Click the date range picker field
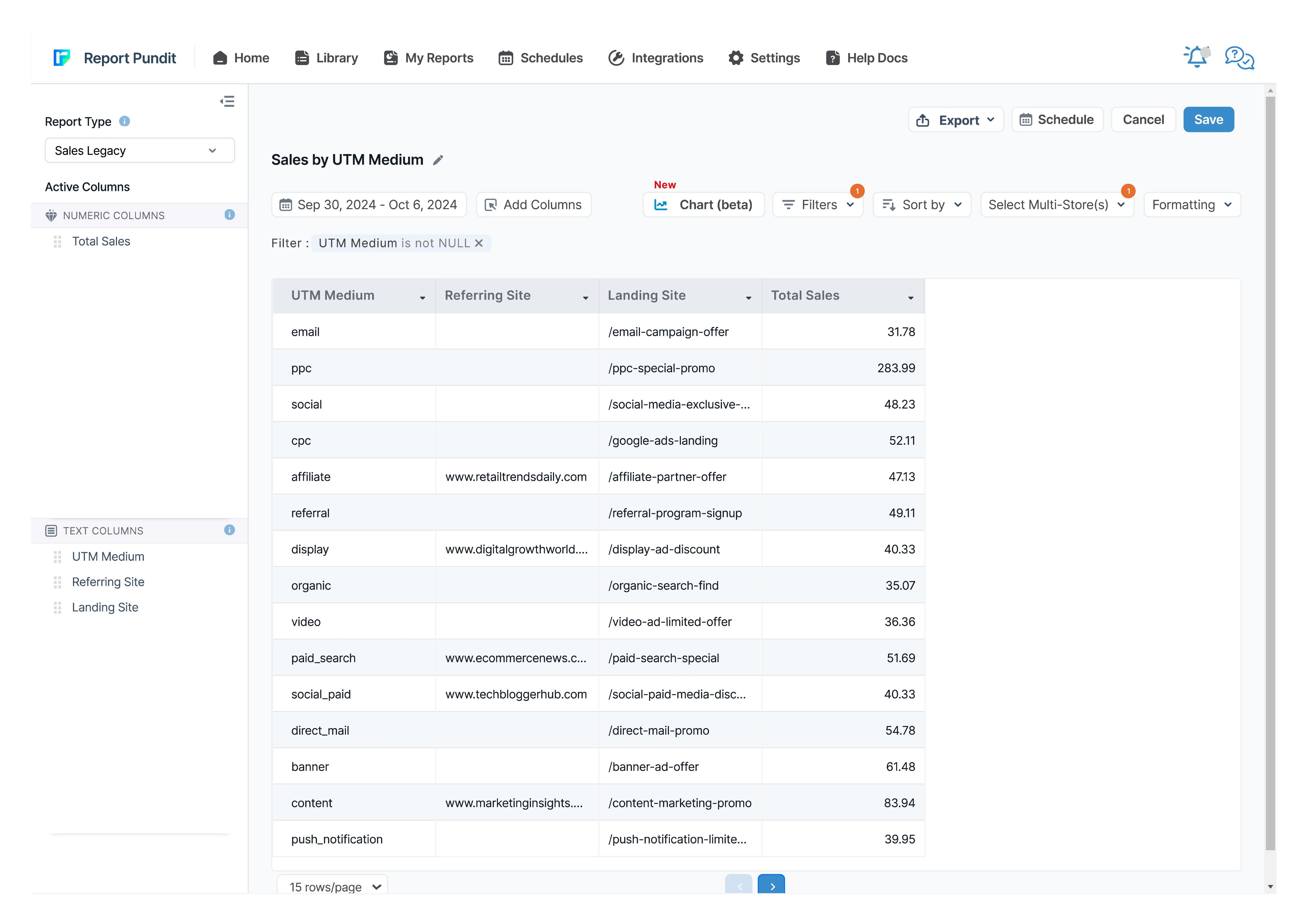Screen dimensions: 1307x924 369,205
